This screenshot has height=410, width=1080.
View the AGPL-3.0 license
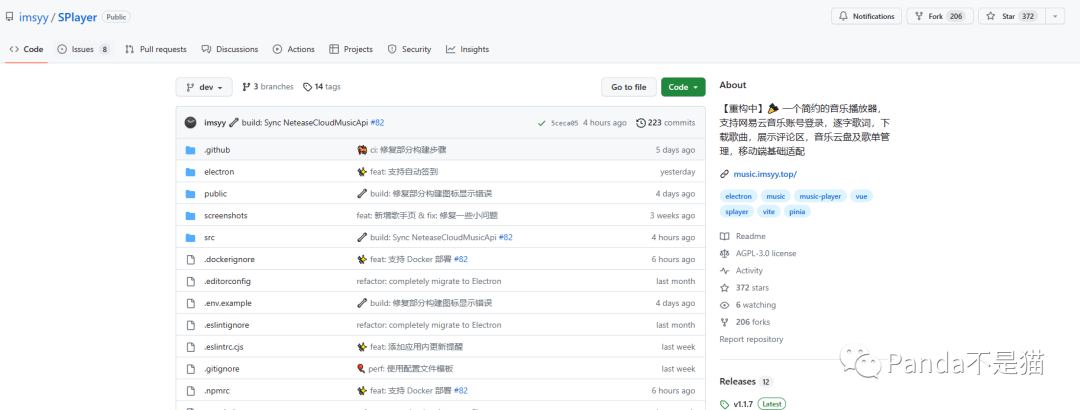[x=758, y=254]
